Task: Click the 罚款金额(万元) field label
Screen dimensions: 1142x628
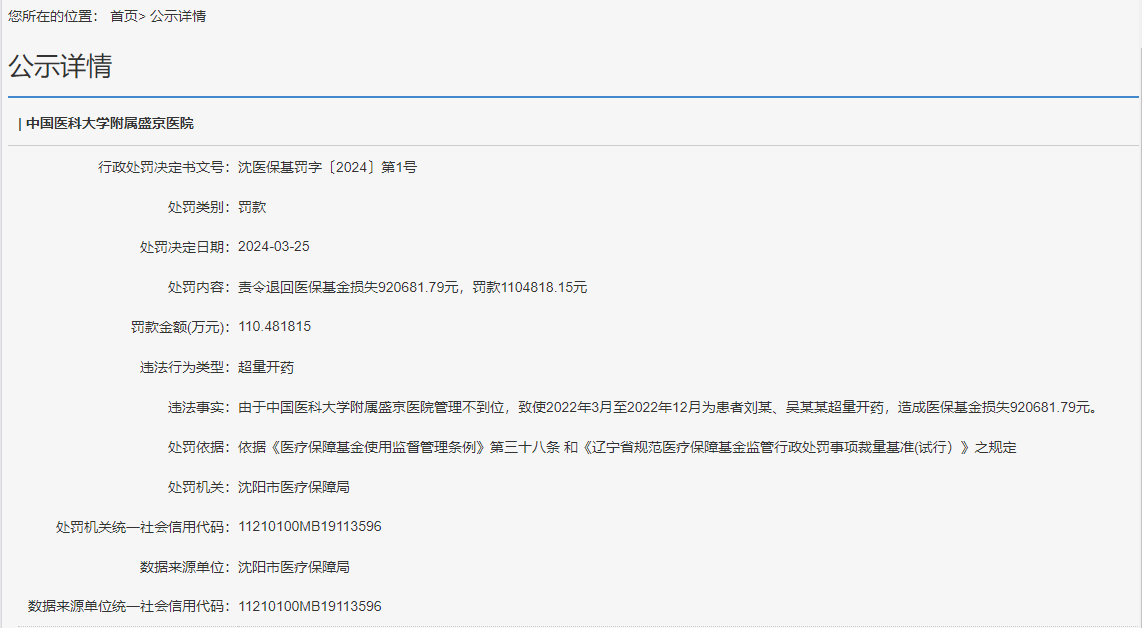Action: coord(180,327)
